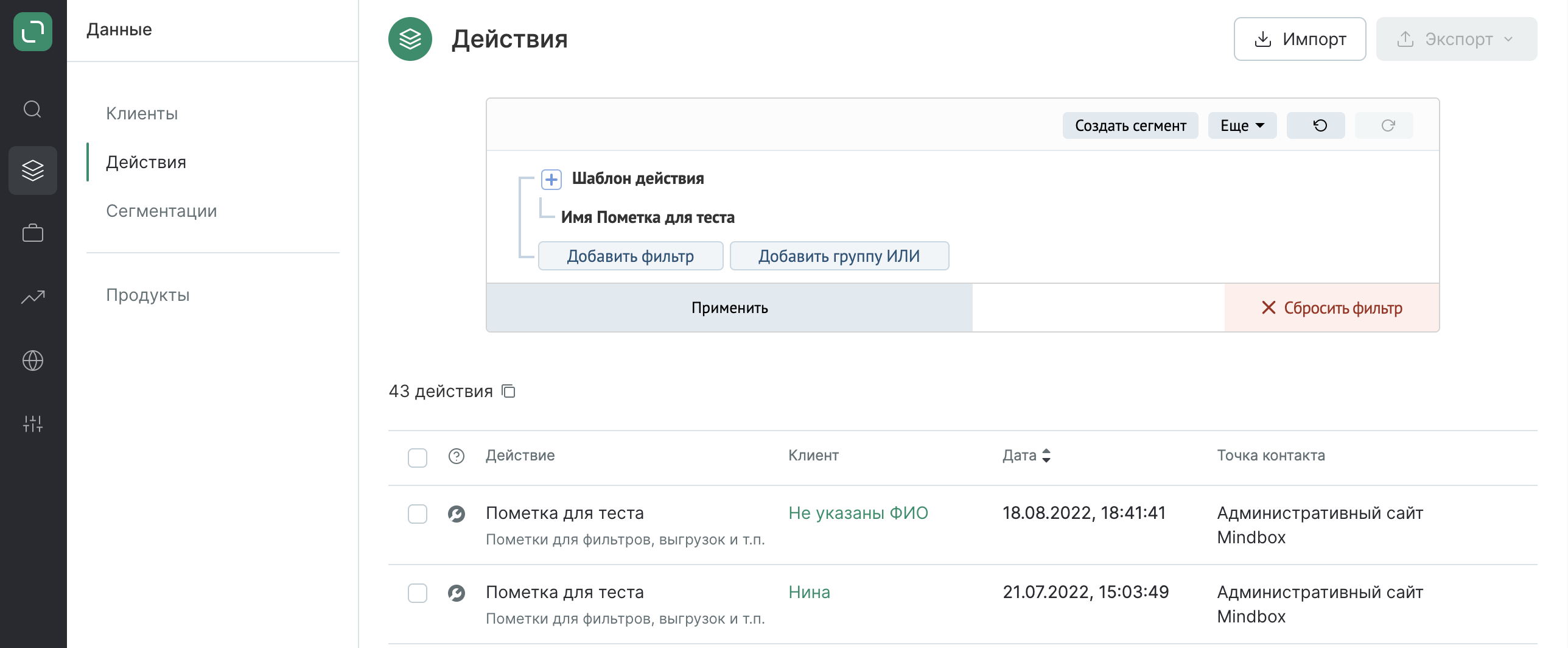Click the redo arrow button in filter toolbar
This screenshot has width=1568, height=648.
click(1384, 125)
